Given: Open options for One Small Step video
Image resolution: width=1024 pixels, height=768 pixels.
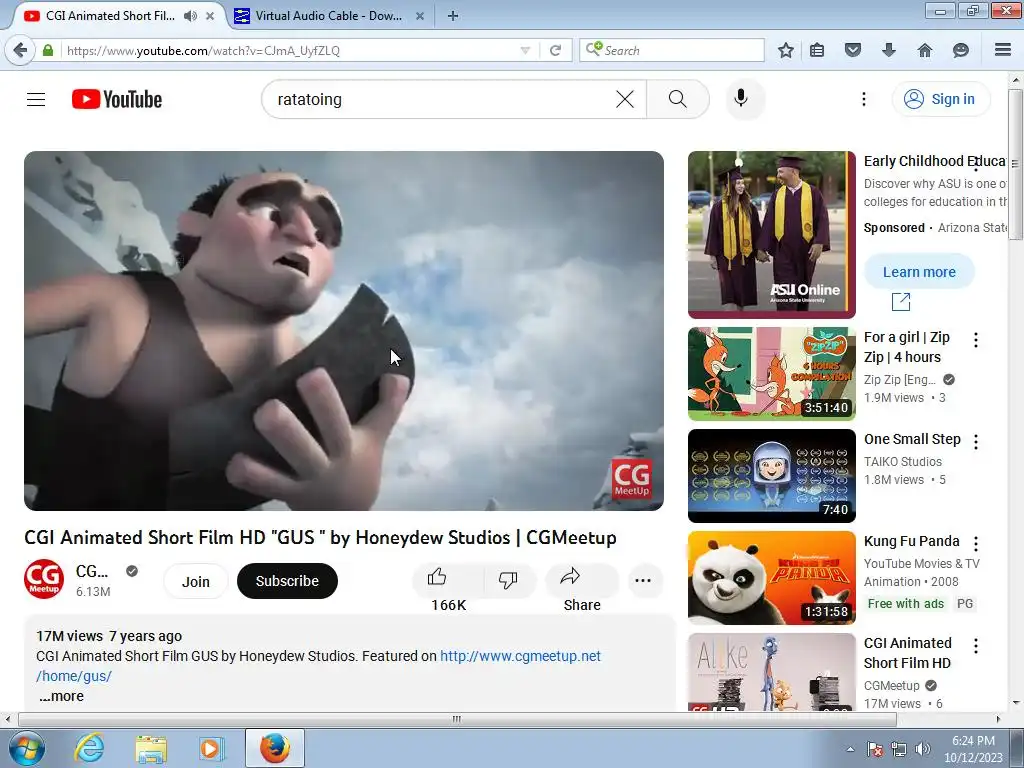Looking at the screenshot, I should [976, 442].
